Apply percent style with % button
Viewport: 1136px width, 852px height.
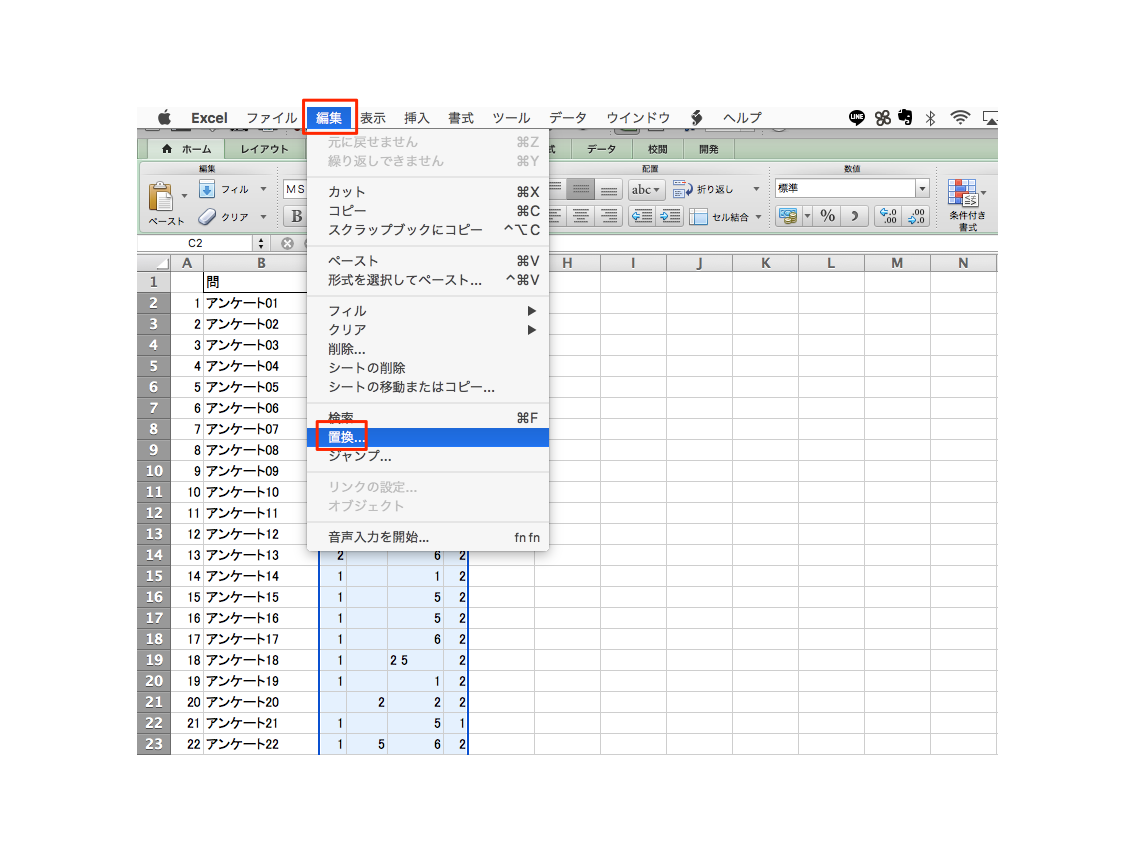[827, 216]
